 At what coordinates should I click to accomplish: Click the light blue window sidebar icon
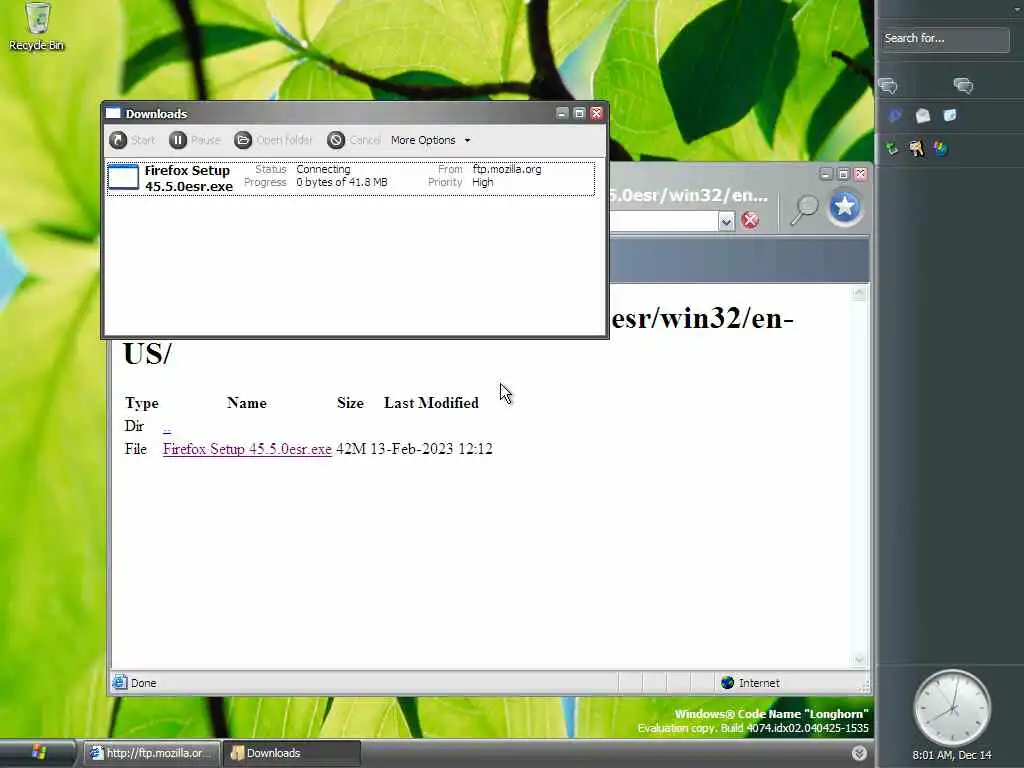point(950,116)
